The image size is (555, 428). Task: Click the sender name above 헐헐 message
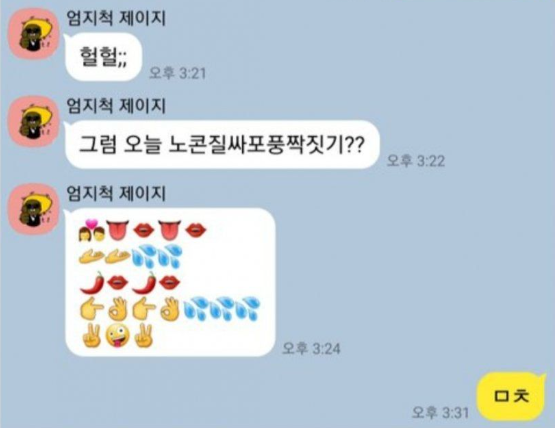coord(116,18)
